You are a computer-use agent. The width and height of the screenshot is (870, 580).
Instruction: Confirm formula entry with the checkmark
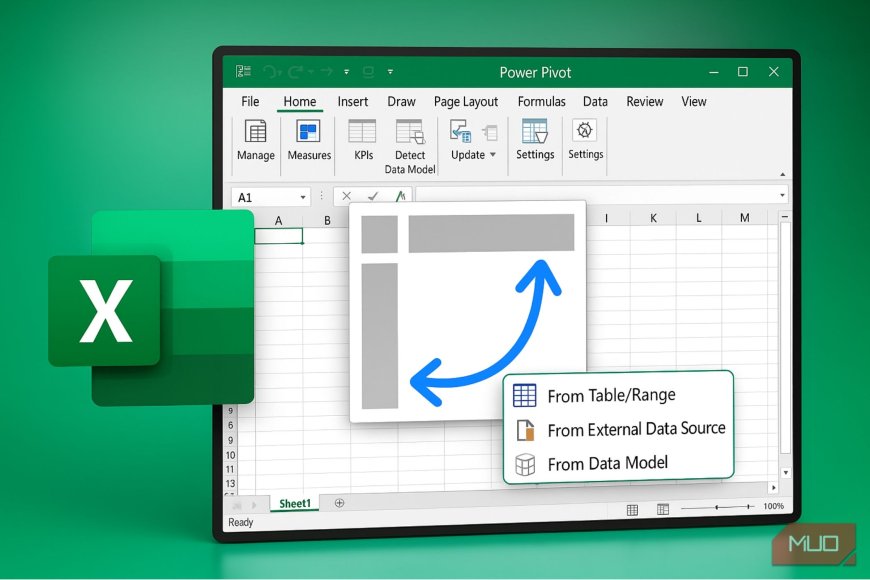point(373,195)
